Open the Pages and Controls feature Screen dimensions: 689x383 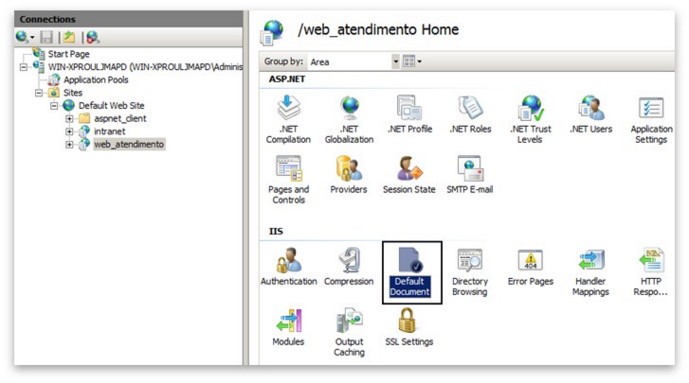pos(288,180)
